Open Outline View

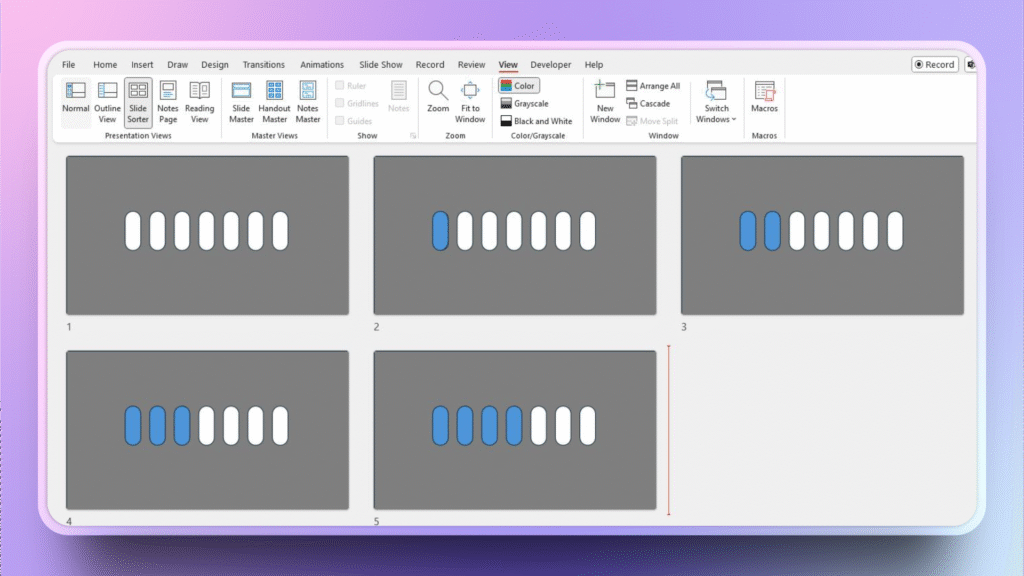click(107, 102)
